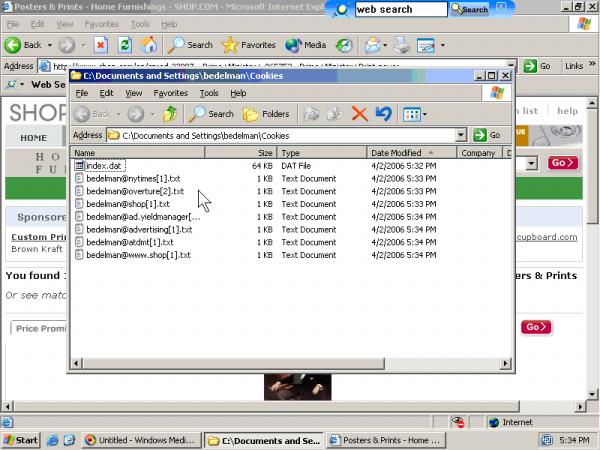600x450 pixels.
Task: Open Help menu in Cookies window
Action: (238, 93)
